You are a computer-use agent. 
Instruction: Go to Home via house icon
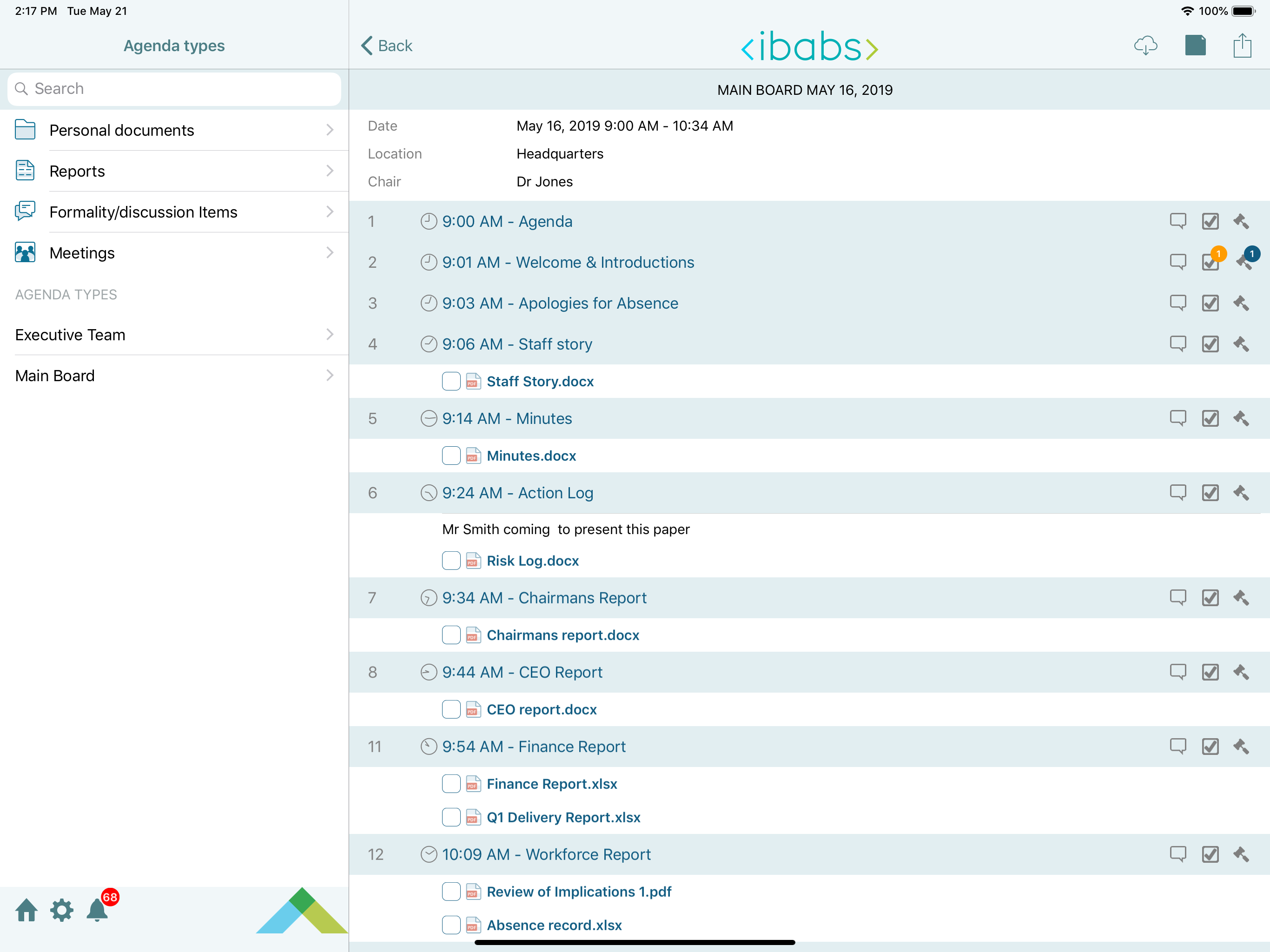[26, 910]
